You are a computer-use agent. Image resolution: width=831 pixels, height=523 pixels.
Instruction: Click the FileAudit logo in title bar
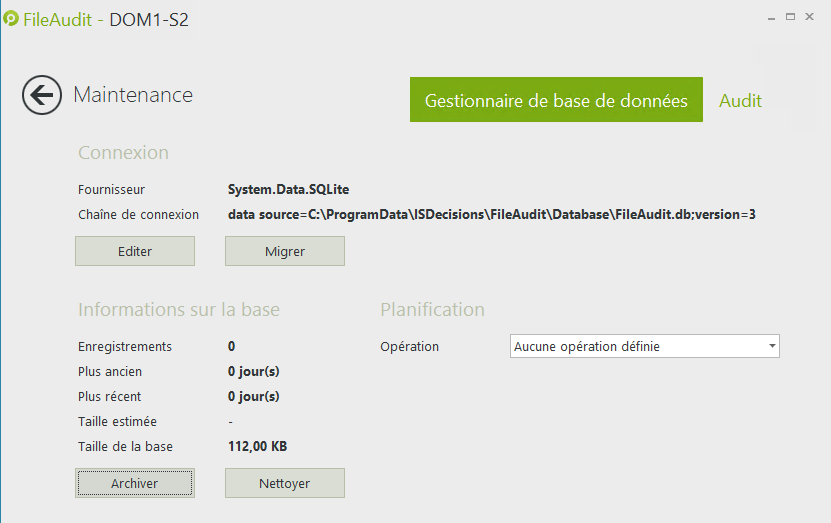click(11, 19)
